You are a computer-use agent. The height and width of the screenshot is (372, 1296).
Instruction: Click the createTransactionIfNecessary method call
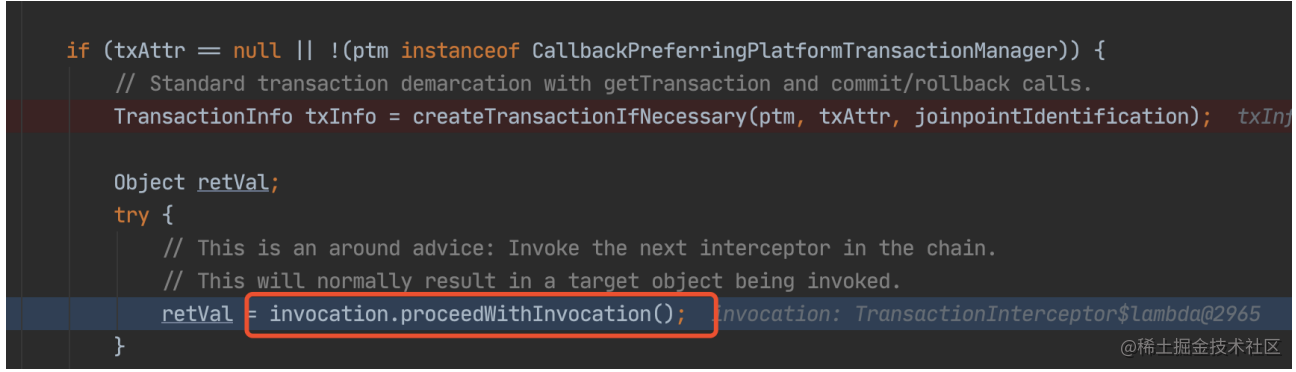[579, 116]
